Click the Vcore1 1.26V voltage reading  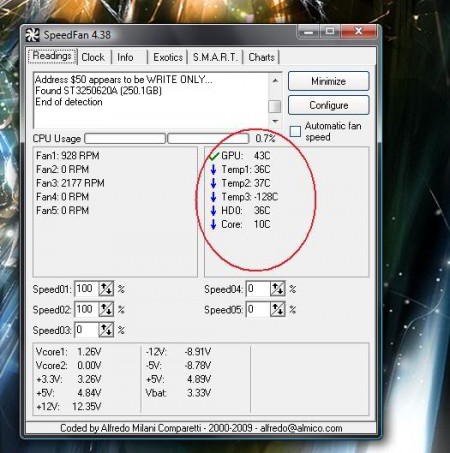pos(68,352)
